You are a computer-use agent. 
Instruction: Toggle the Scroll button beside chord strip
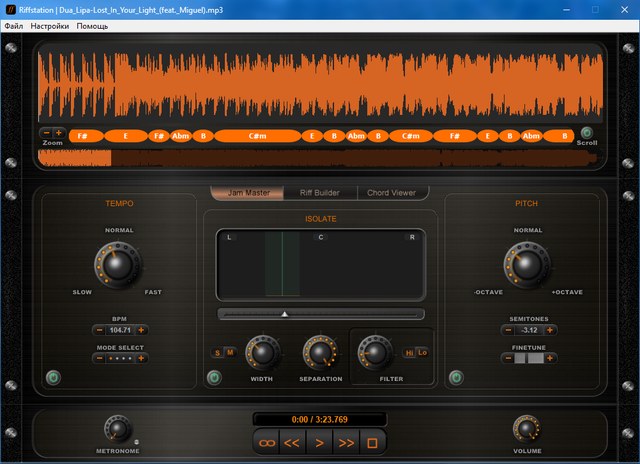(x=586, y=132)
